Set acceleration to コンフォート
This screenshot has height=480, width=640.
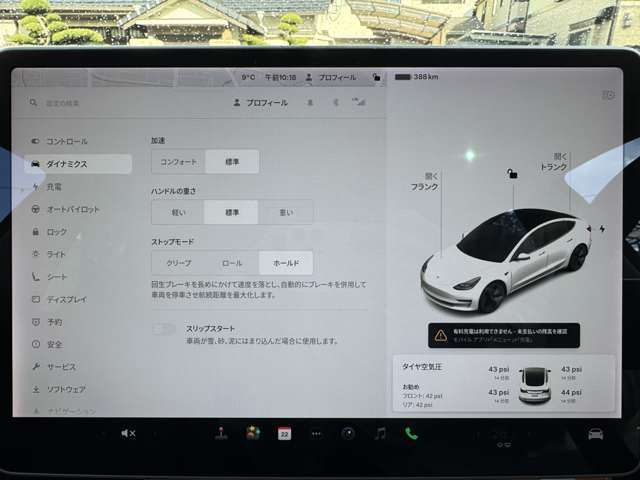[178, 162]
